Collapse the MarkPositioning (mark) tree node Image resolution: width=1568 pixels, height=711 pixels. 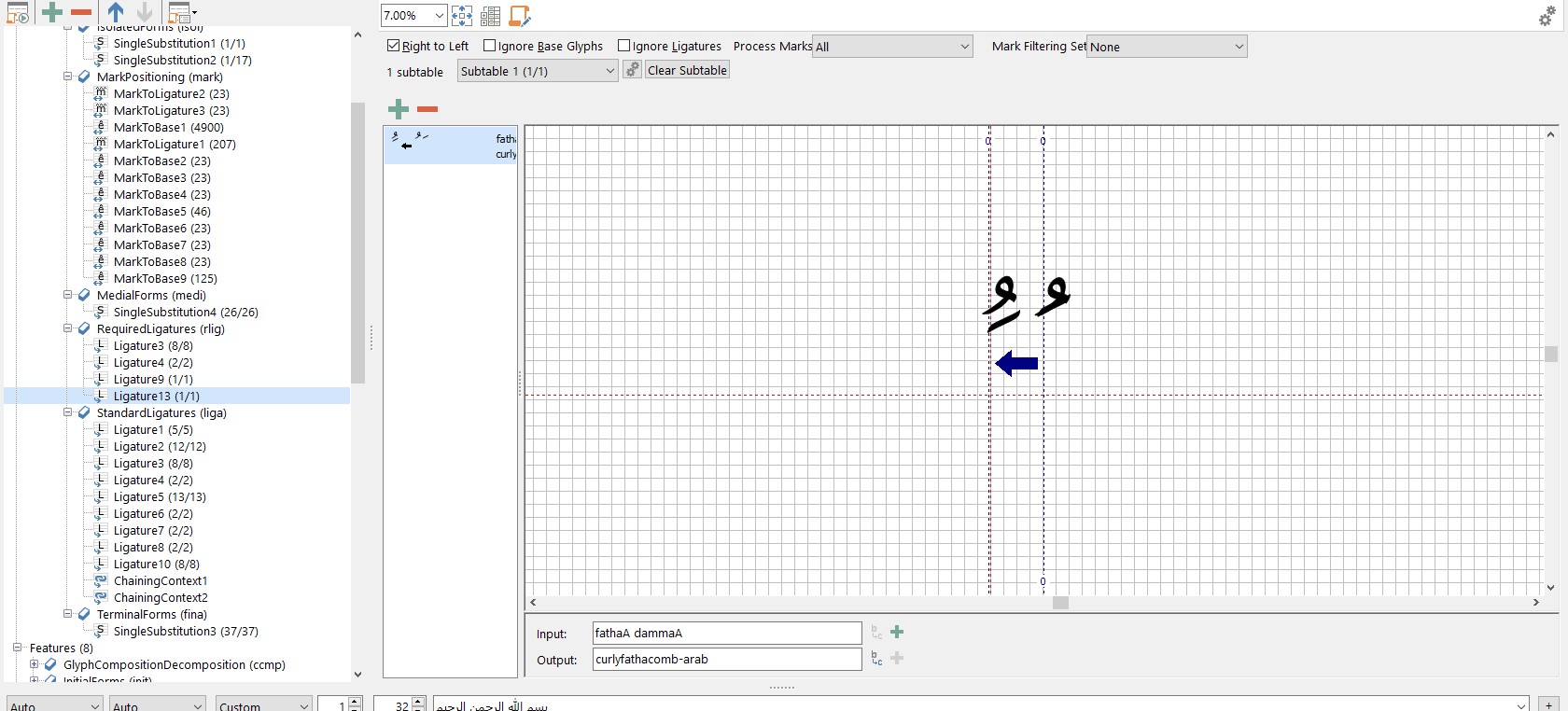pyautogui.click(x=68, y=77)
